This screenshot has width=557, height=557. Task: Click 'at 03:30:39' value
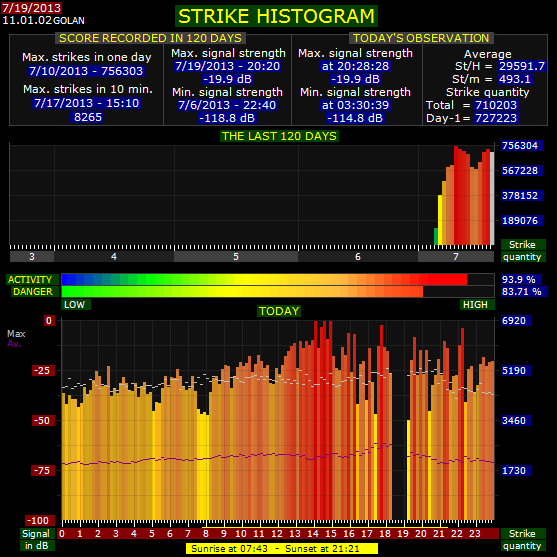(x=355, y=105)
